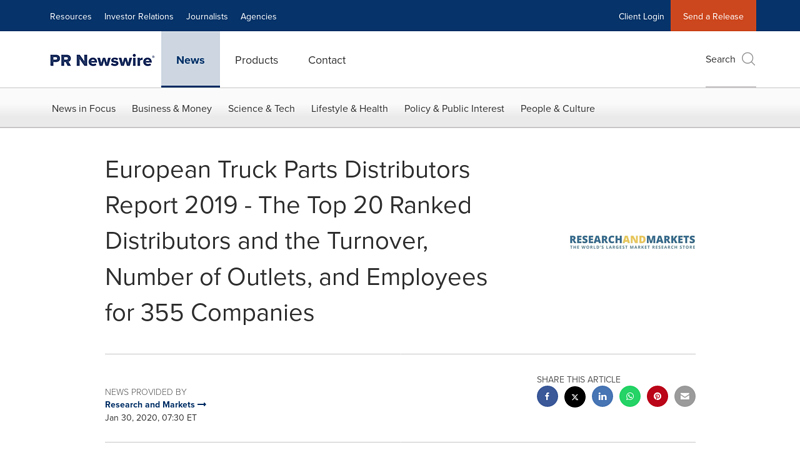
Task: Click the search magnifier icon
Action: tap(748, 59)
